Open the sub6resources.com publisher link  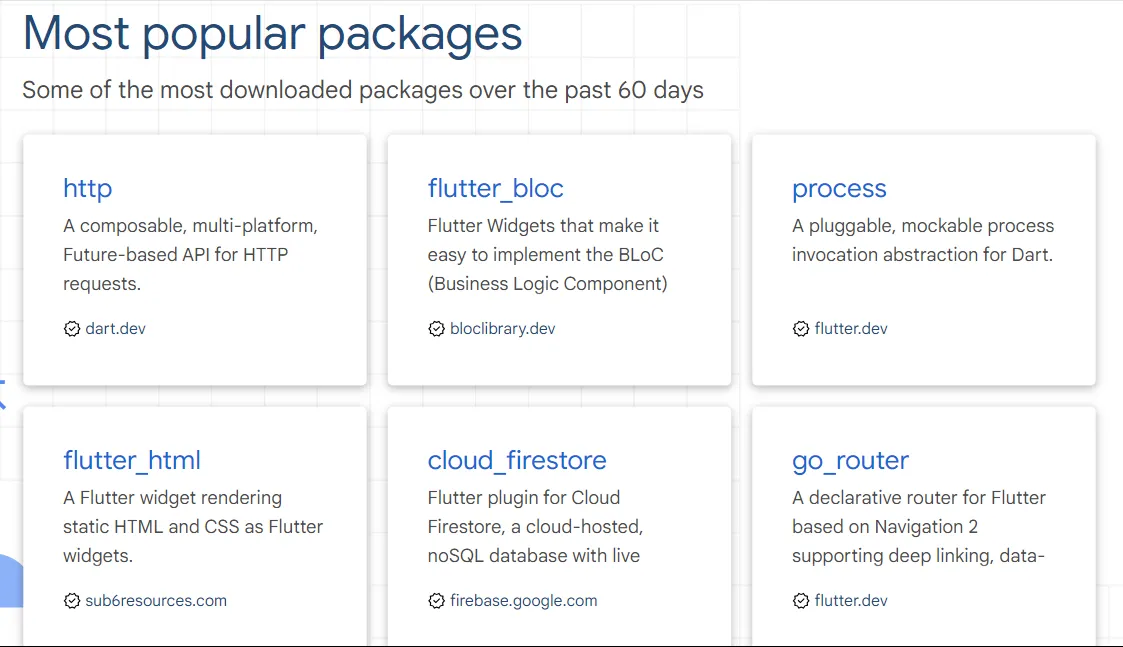pos(156,601)
